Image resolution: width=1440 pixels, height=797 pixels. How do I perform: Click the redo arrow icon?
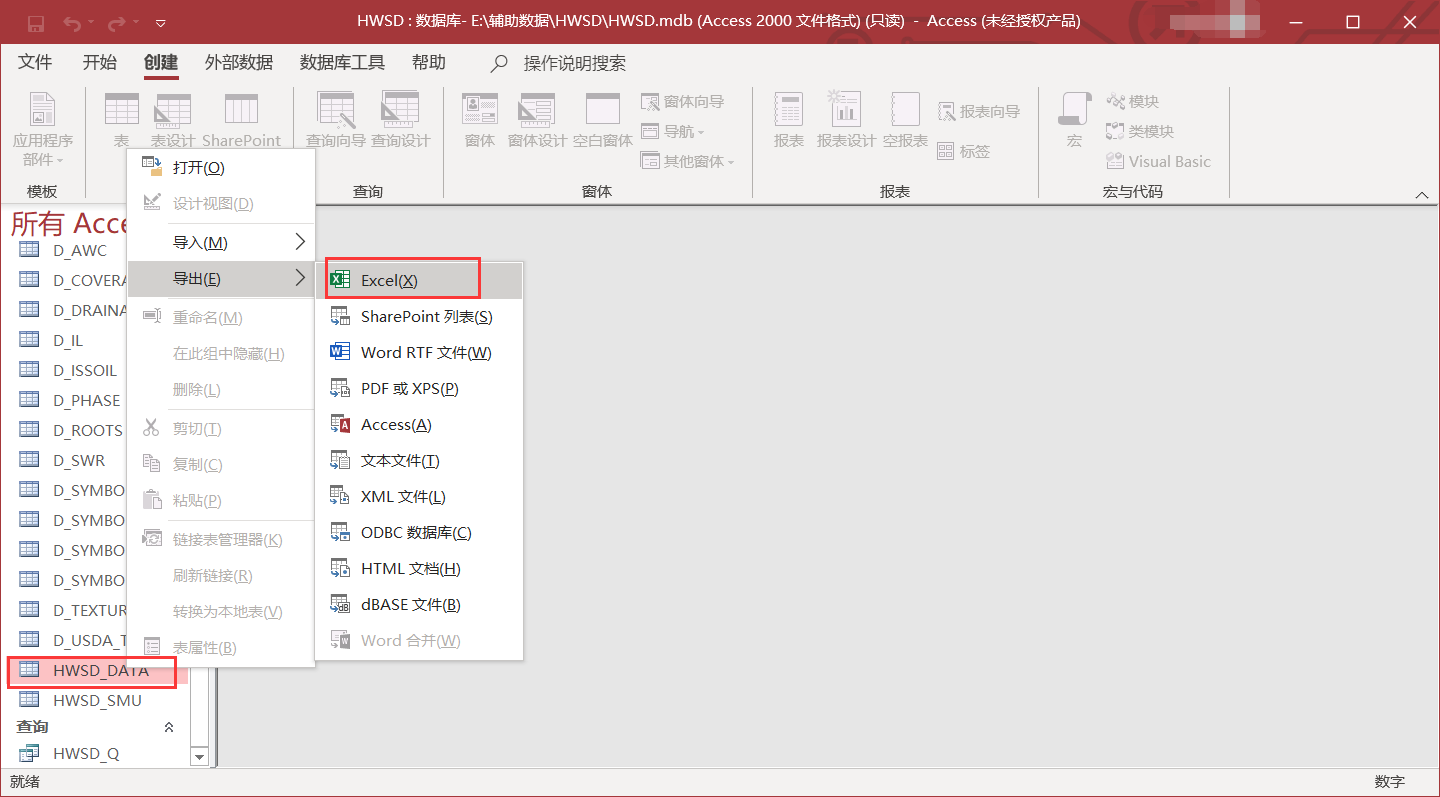[x=116, y=22]
